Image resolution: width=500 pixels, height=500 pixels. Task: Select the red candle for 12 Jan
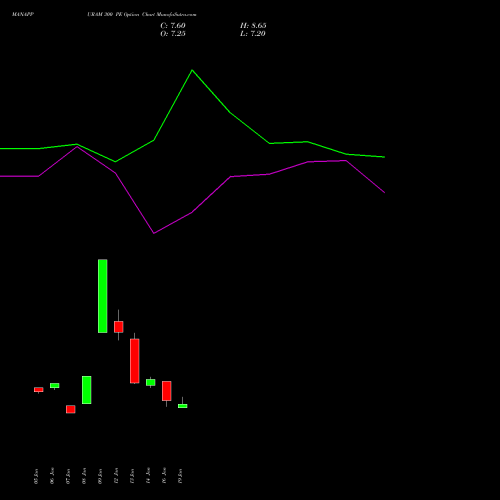[119, 327]
